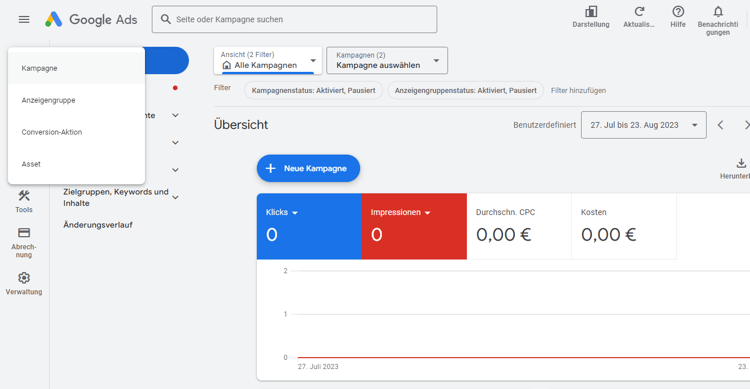Click the Benutzerdefiniert label
750x389 pixels.
coord(544,125)
